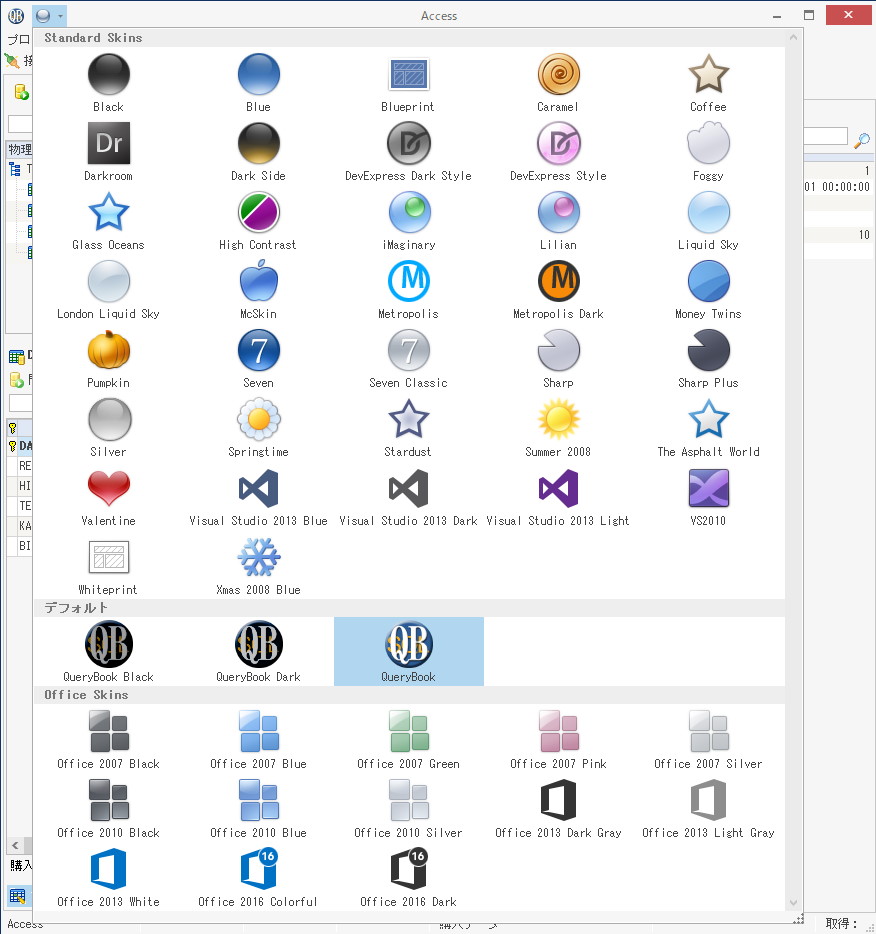This screenshot has width=876, height=934.
Task: Apply Office 2013 Dark Gray skin
Action: point(559,808)
